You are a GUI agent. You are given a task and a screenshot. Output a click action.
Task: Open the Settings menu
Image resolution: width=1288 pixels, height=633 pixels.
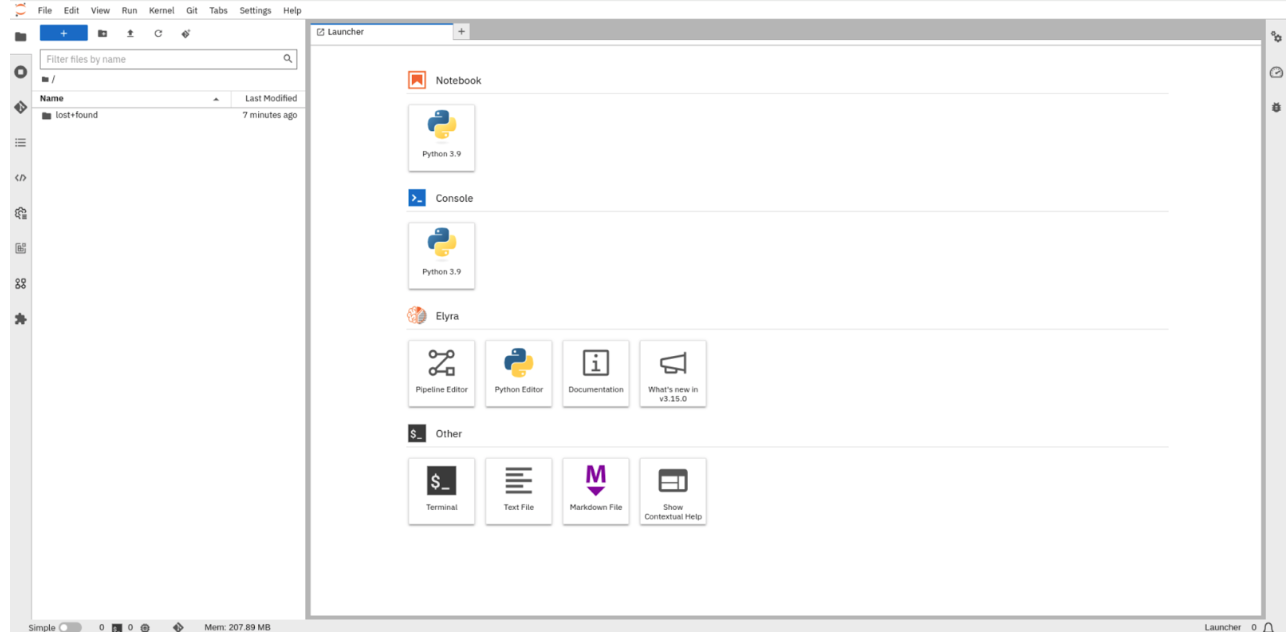pyautogui.click(x=255, y=10)
